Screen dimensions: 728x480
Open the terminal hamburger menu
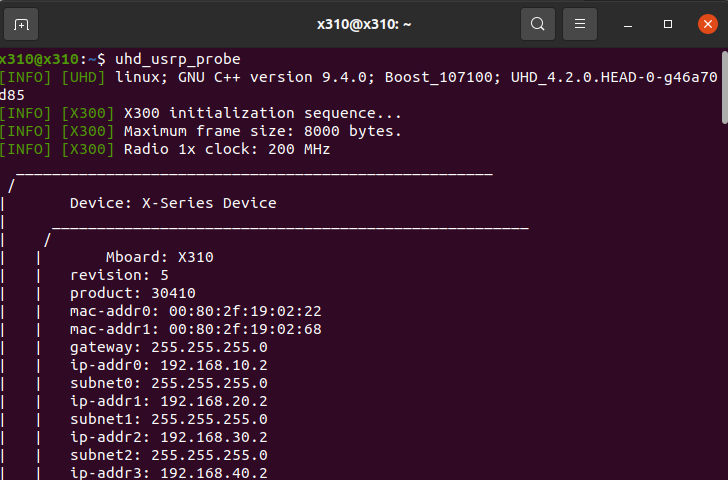[580, 24]
